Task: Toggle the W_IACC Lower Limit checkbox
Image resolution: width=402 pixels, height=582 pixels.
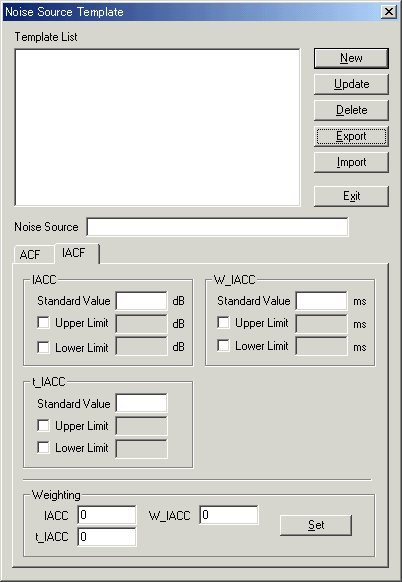Action: pos(223,346)
